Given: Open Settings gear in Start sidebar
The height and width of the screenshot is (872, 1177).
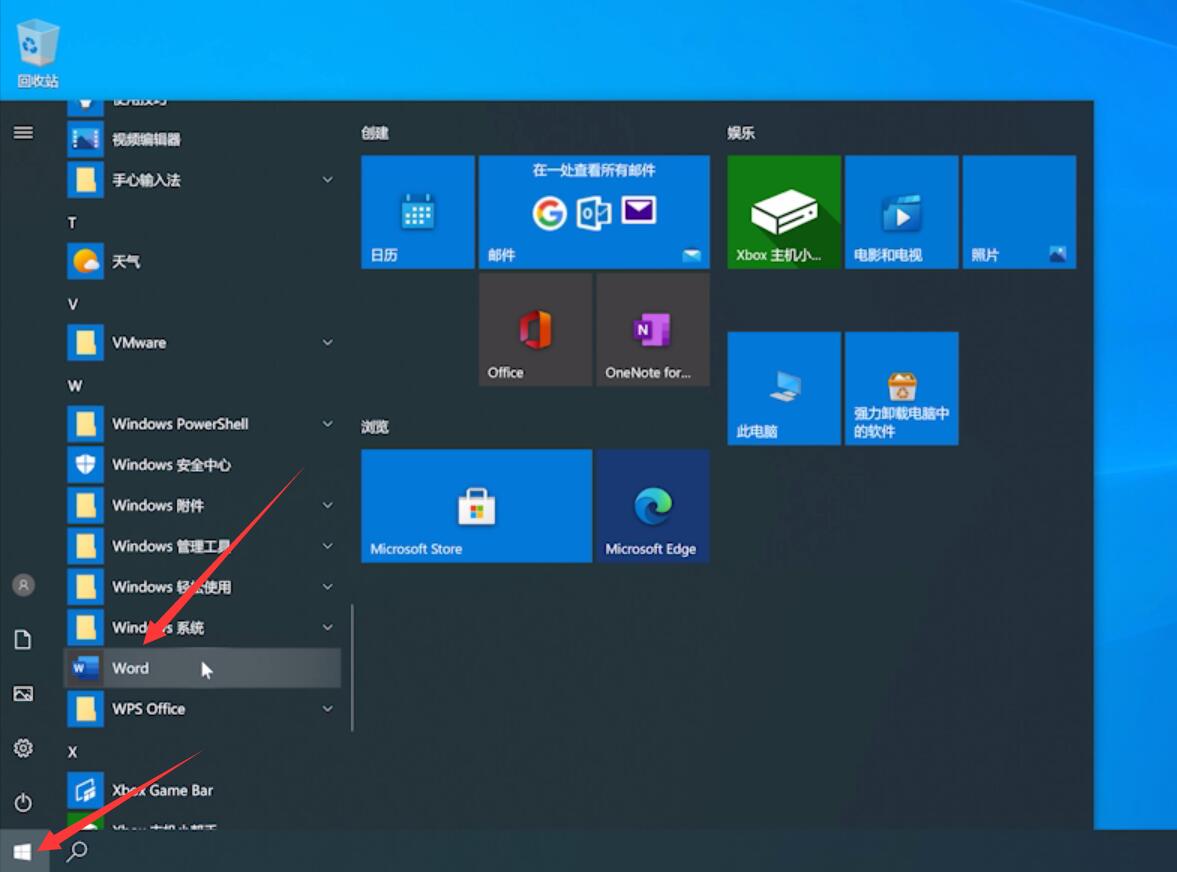Looking at the screenshot, I should (x=23, y=747).
